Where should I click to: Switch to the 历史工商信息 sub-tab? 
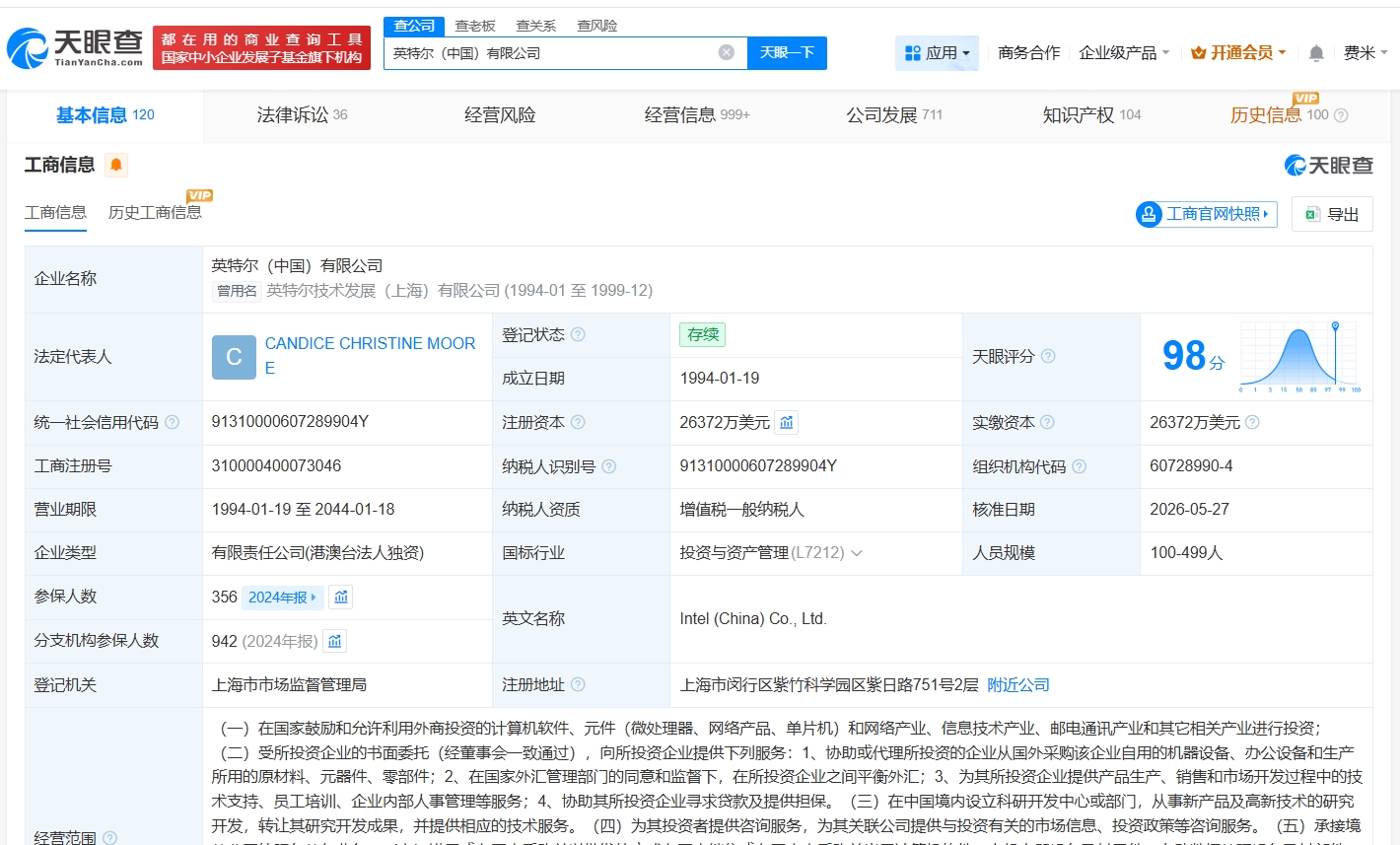155,213
